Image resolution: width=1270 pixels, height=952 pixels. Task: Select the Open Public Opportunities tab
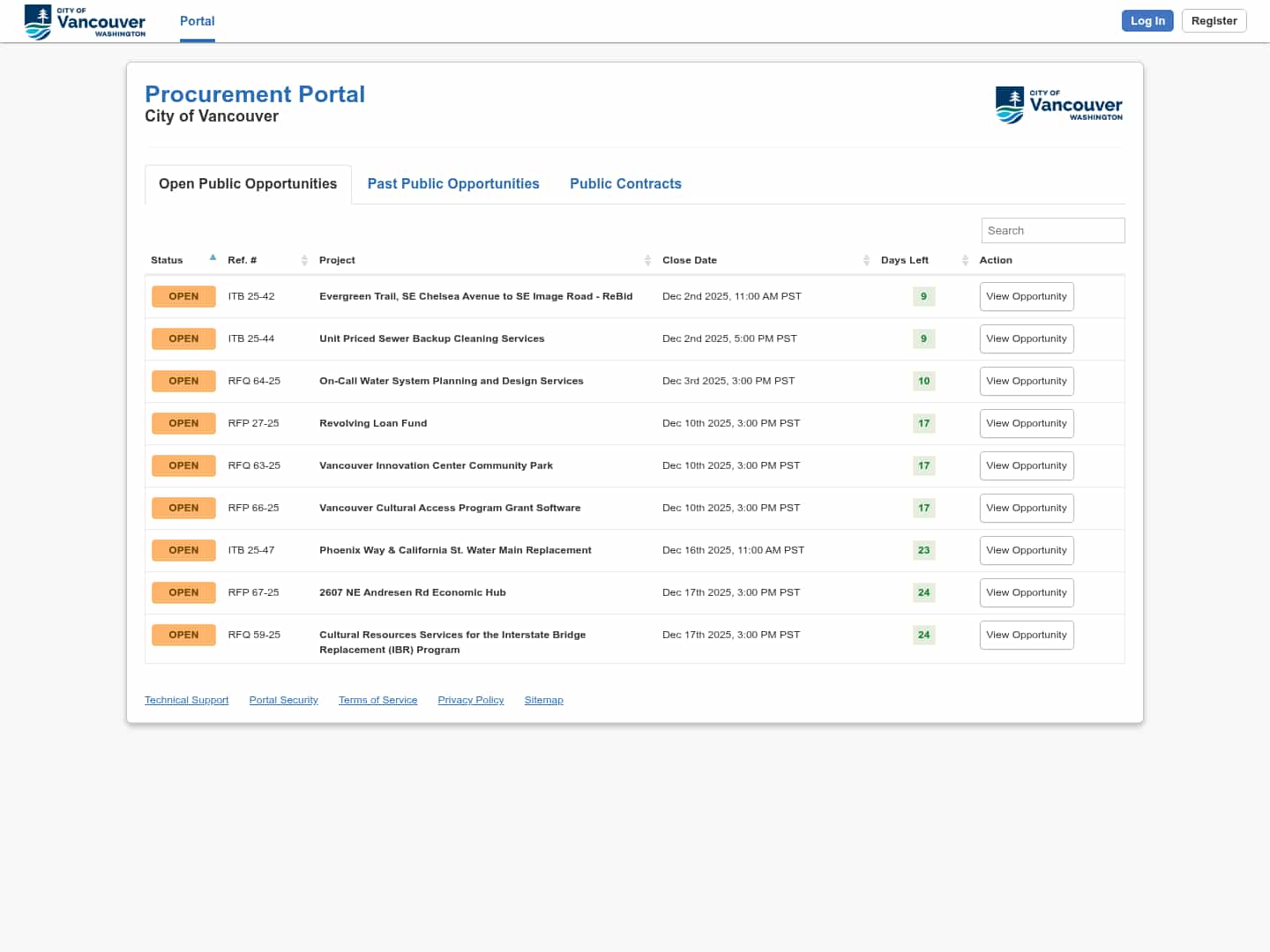point(248,183)
